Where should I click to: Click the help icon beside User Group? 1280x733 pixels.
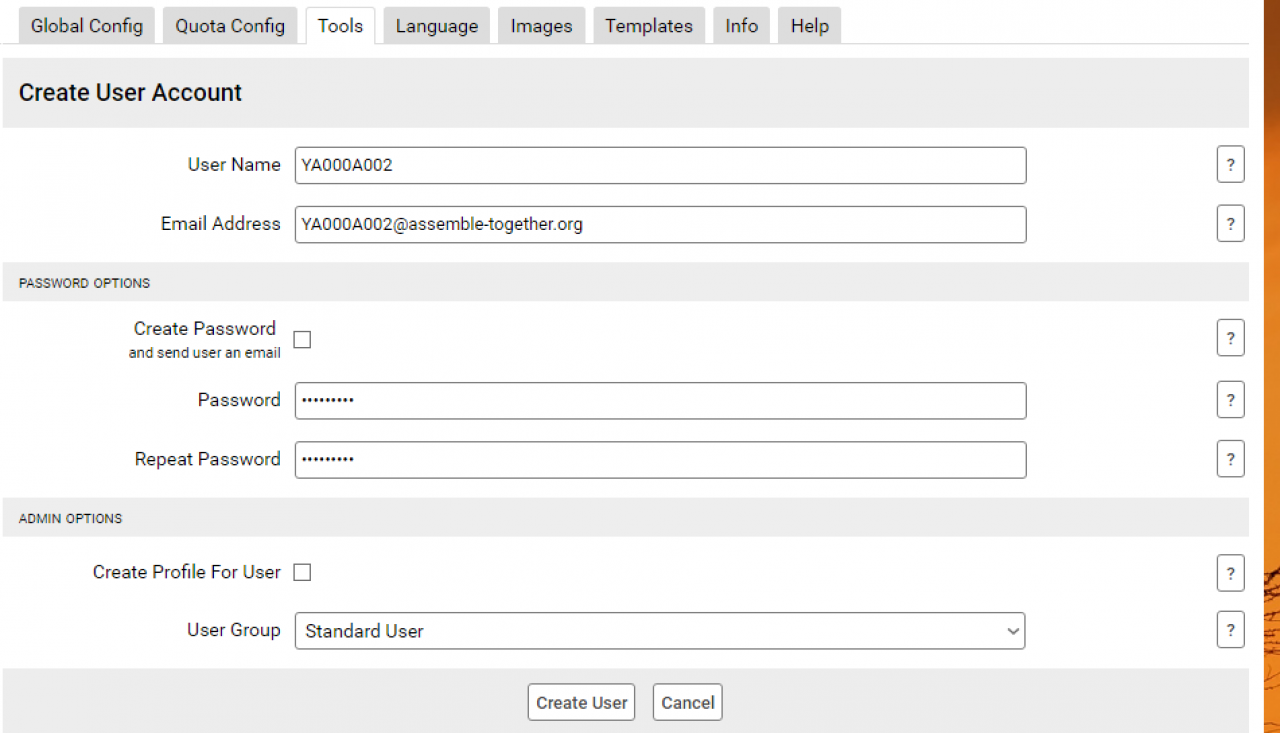(1230, 630)
